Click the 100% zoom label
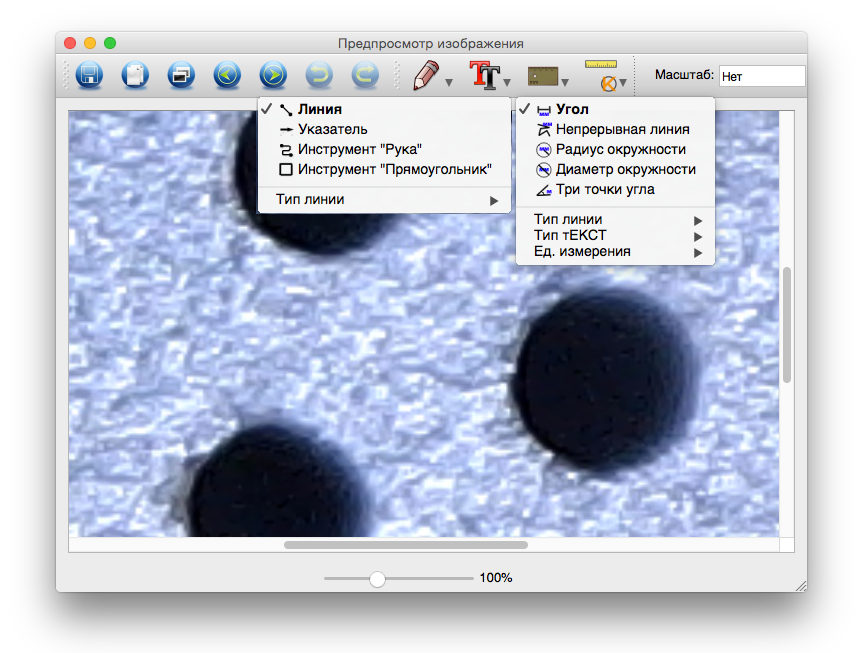863x653 pixels. pyautogui.click(x=495, y=578)
